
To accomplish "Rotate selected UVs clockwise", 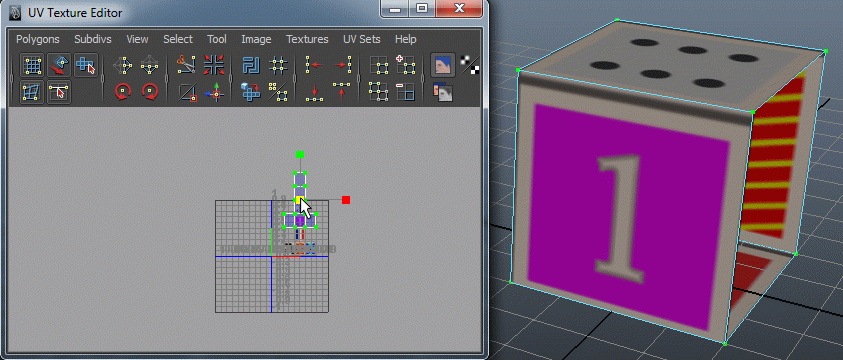I will [150, 92].
